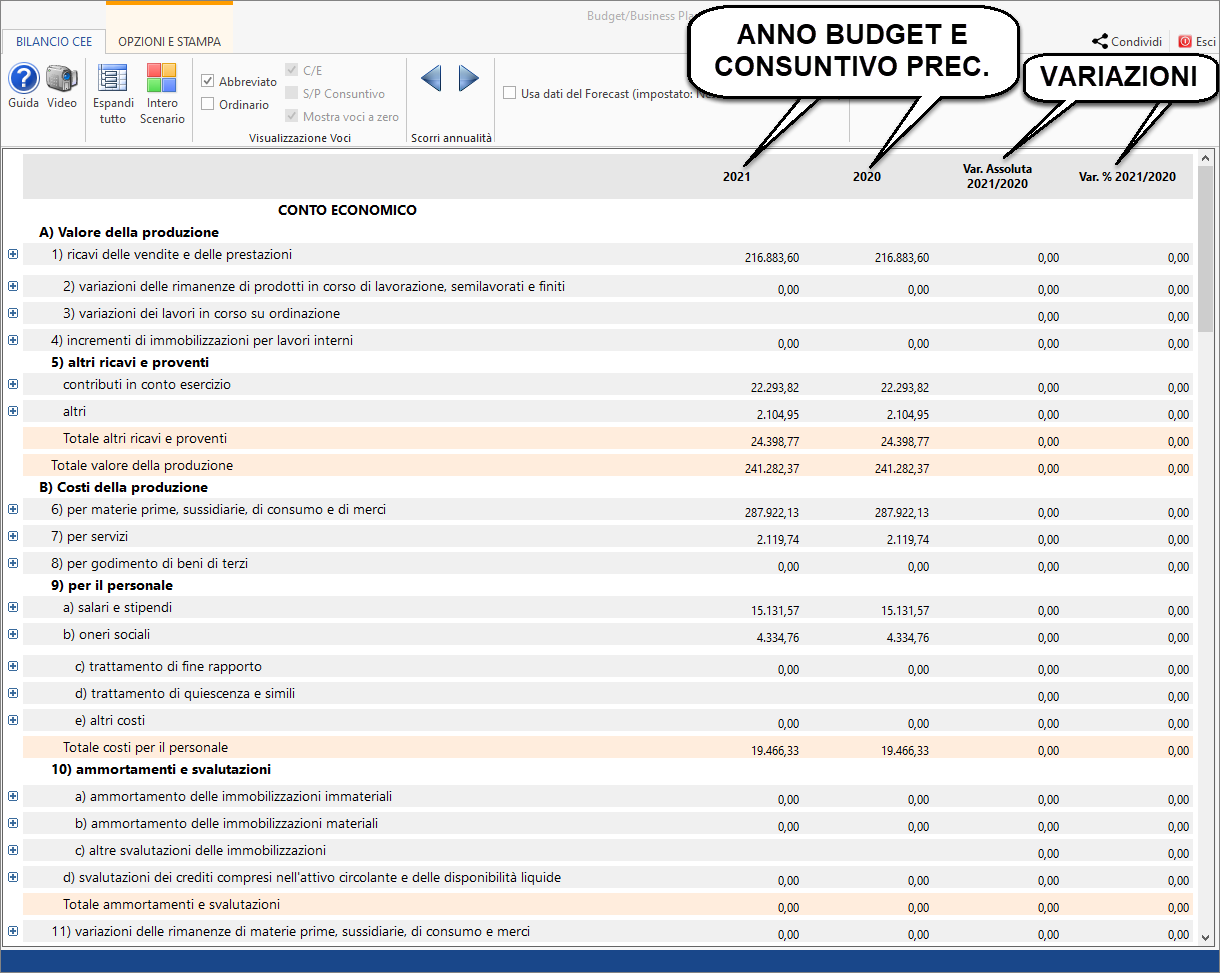This screenshot has height=973, width=1220.
Task: Click 2020 value 287.922,13 for materie prime
Action: coord(902,513)
